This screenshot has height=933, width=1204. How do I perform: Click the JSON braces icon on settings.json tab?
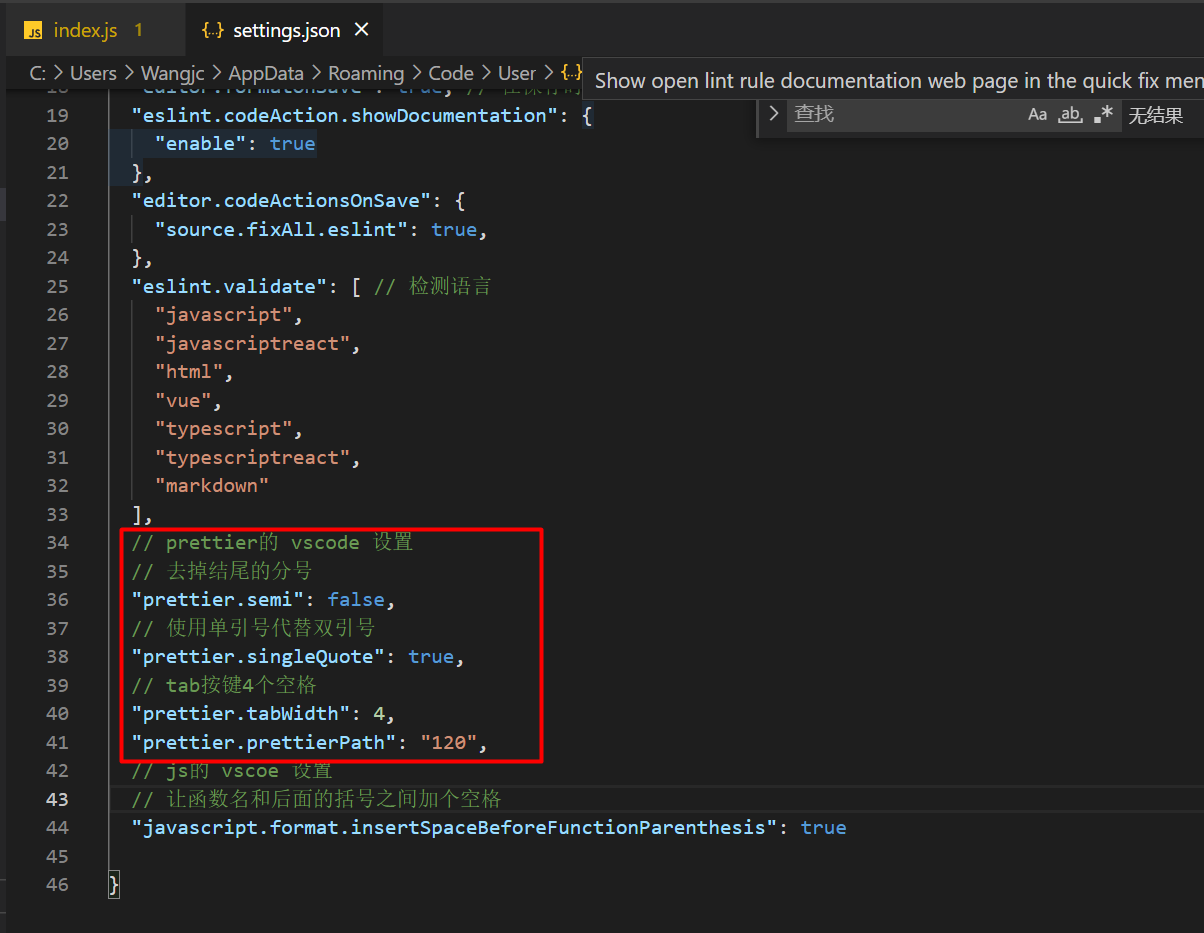pyautogui.click(x=212, y=31)
